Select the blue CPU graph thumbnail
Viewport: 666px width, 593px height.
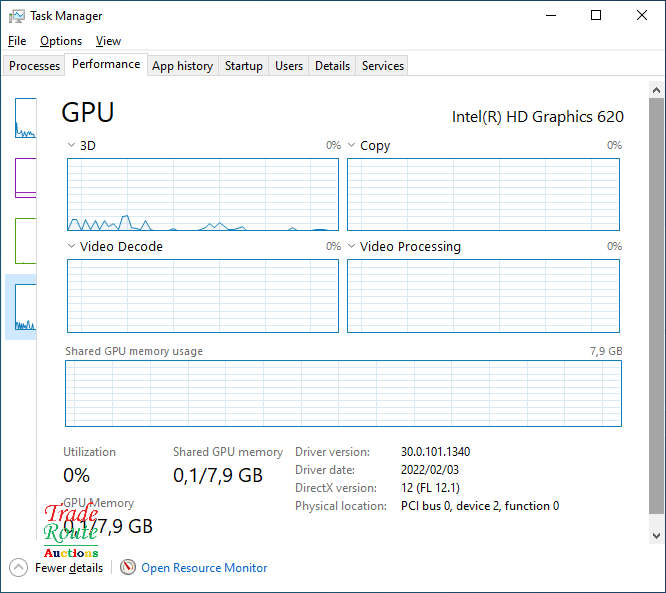tap(25, 118)
